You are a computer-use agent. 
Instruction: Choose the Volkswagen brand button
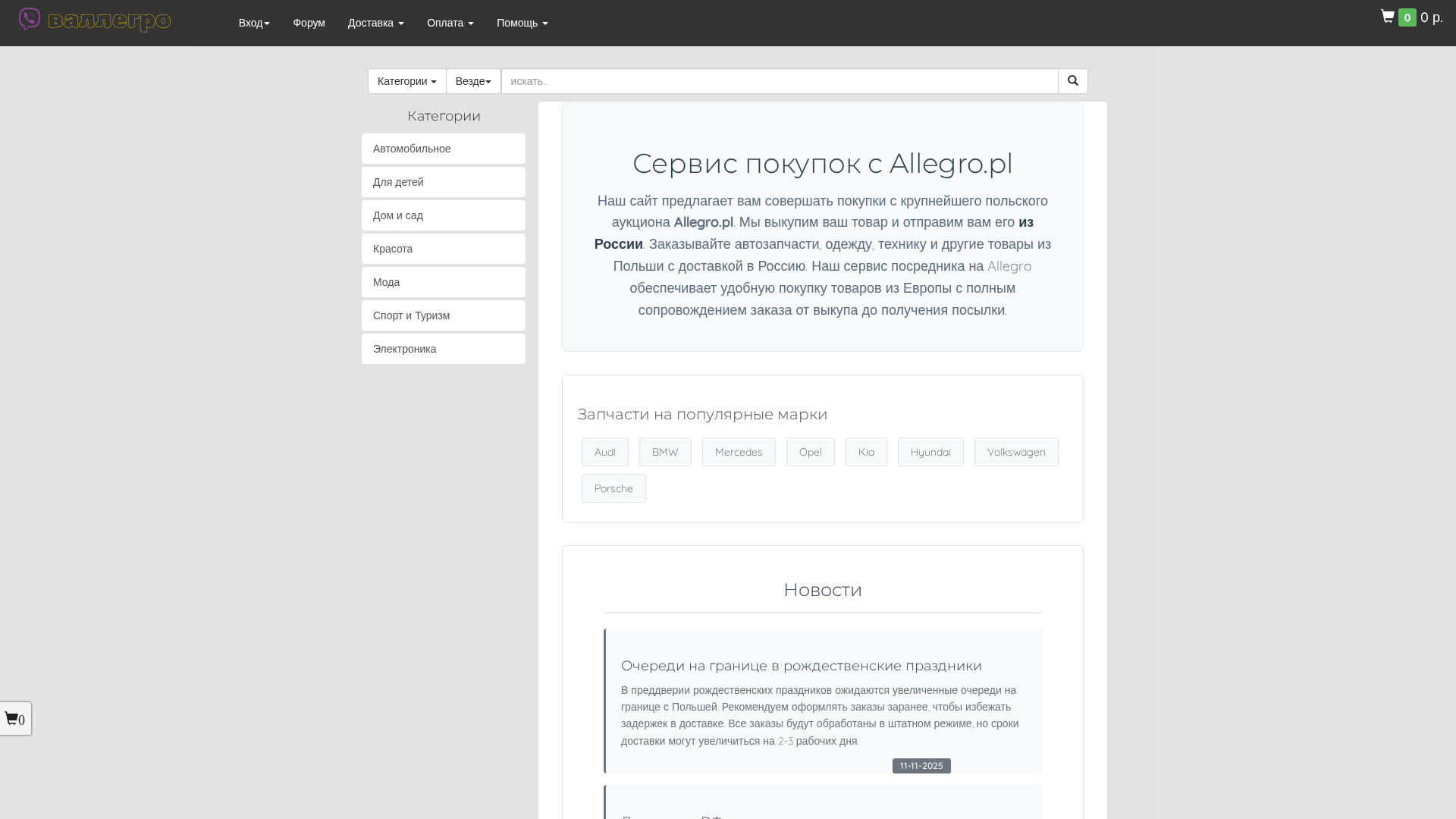coord(1015,451)
